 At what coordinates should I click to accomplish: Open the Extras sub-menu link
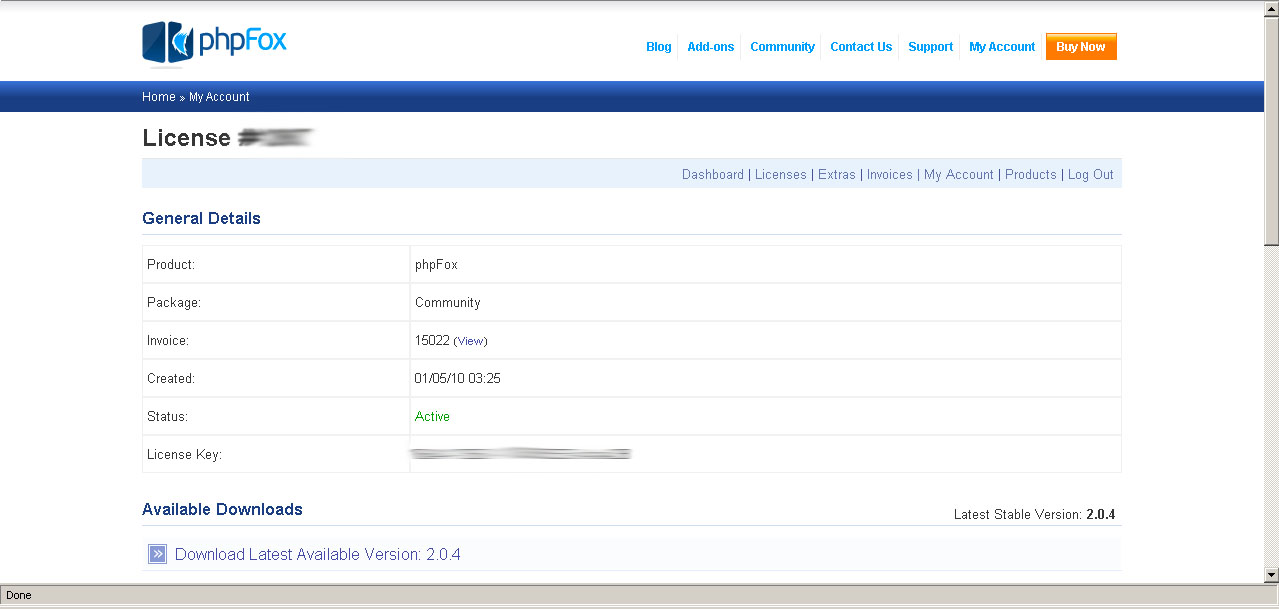coord(837,174)
